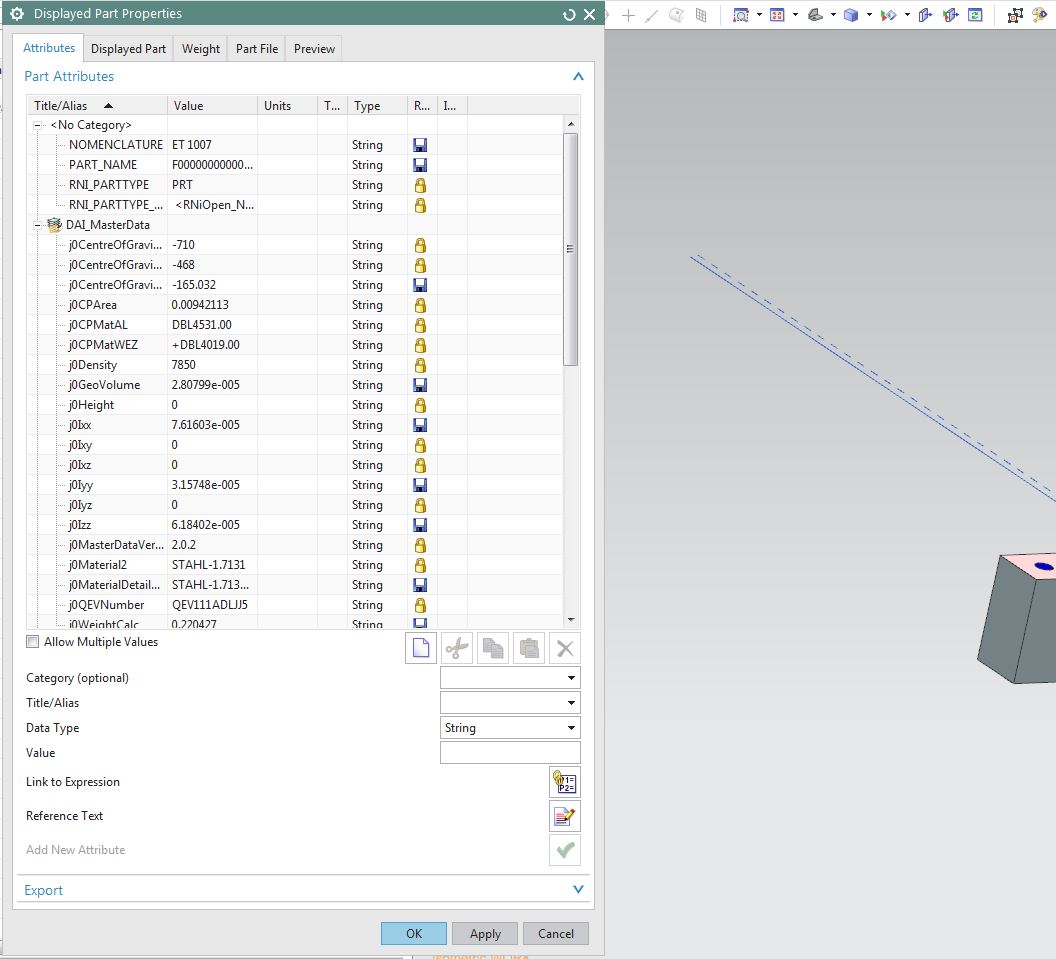Click the Cancel button
Image resolution: width=1056 pixels, height=959 pixels.
[x=556, y=933]
